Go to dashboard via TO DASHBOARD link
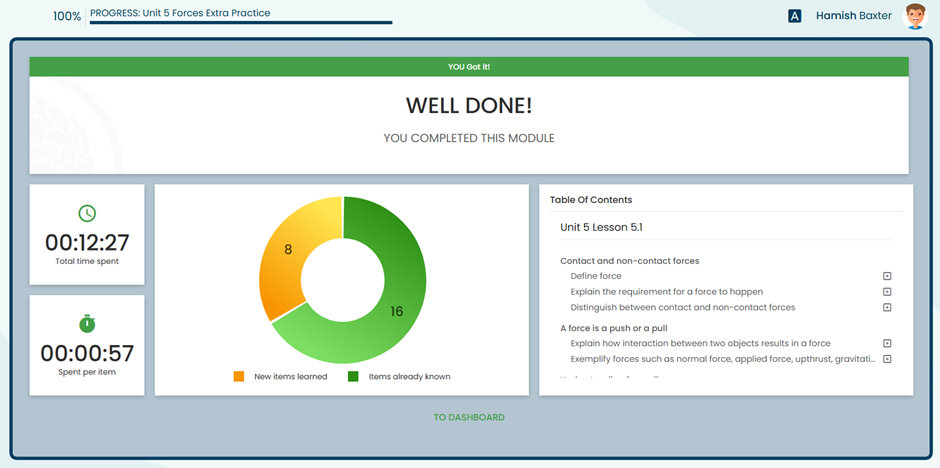Image resolution: width=940 pixels, height=468 pixels. 469,417
